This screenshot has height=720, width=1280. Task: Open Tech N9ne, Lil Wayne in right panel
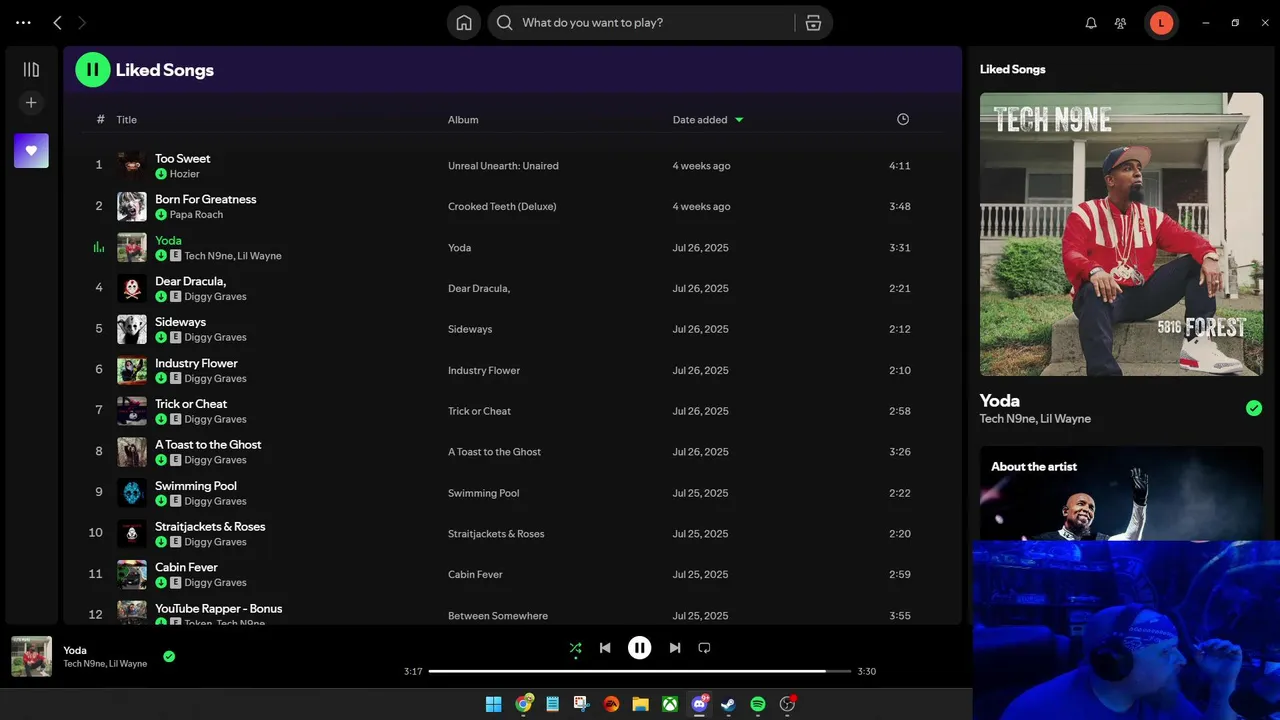pos(1035,419)
